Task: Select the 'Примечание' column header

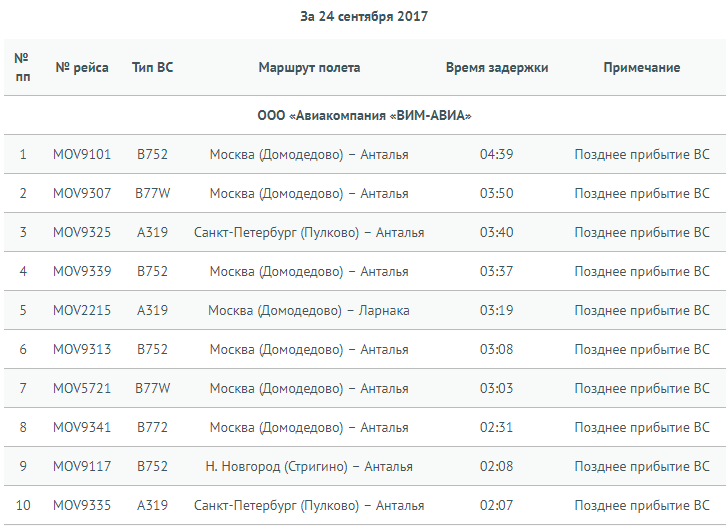Action: coord(642,68)
